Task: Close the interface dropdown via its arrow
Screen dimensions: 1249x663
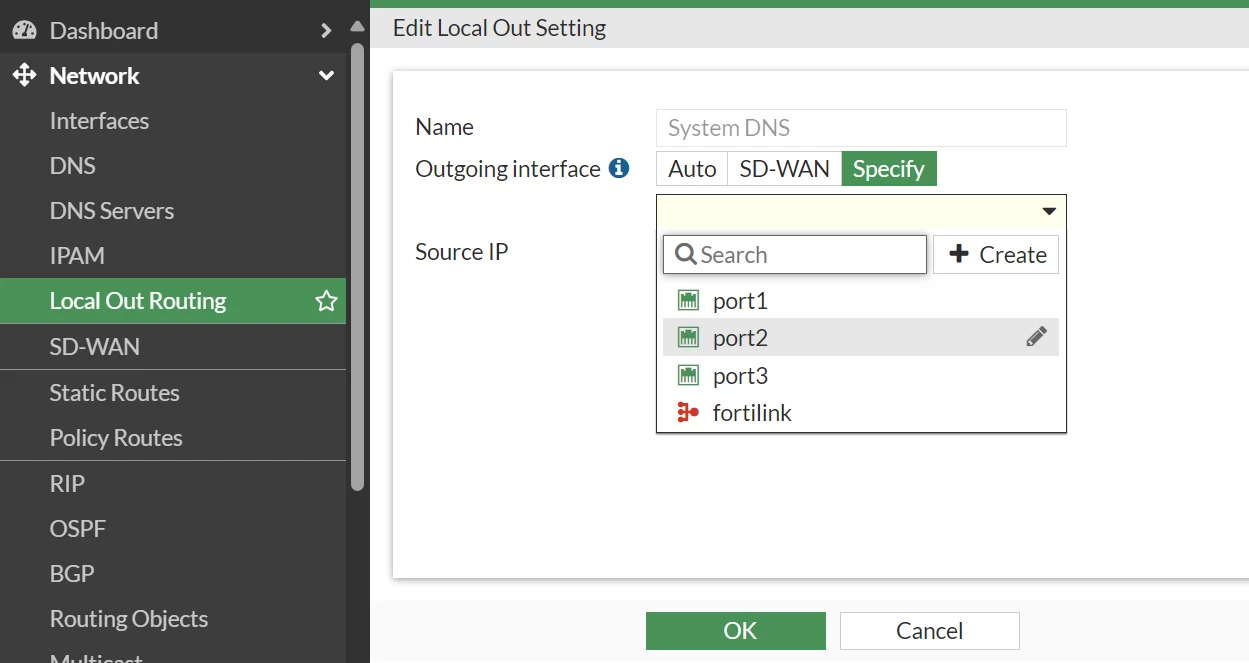Action: click(1049, 211)
